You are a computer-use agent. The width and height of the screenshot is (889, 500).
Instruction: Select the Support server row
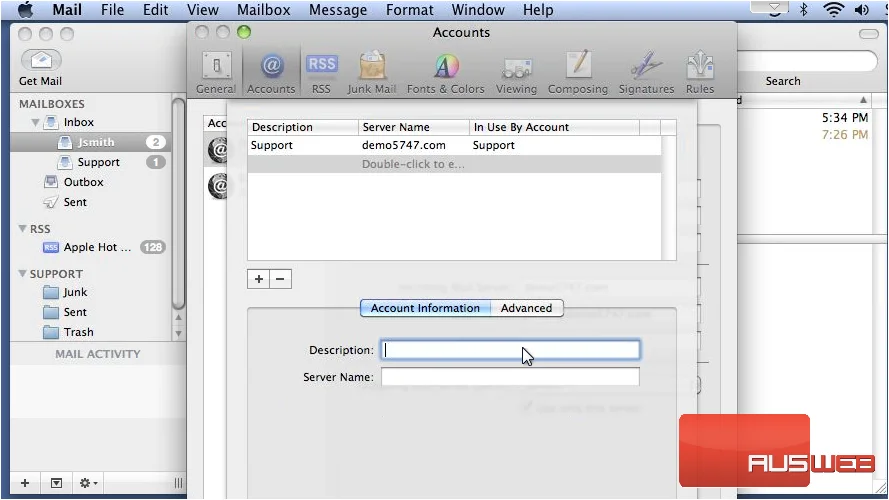click(x=454, y=145)
